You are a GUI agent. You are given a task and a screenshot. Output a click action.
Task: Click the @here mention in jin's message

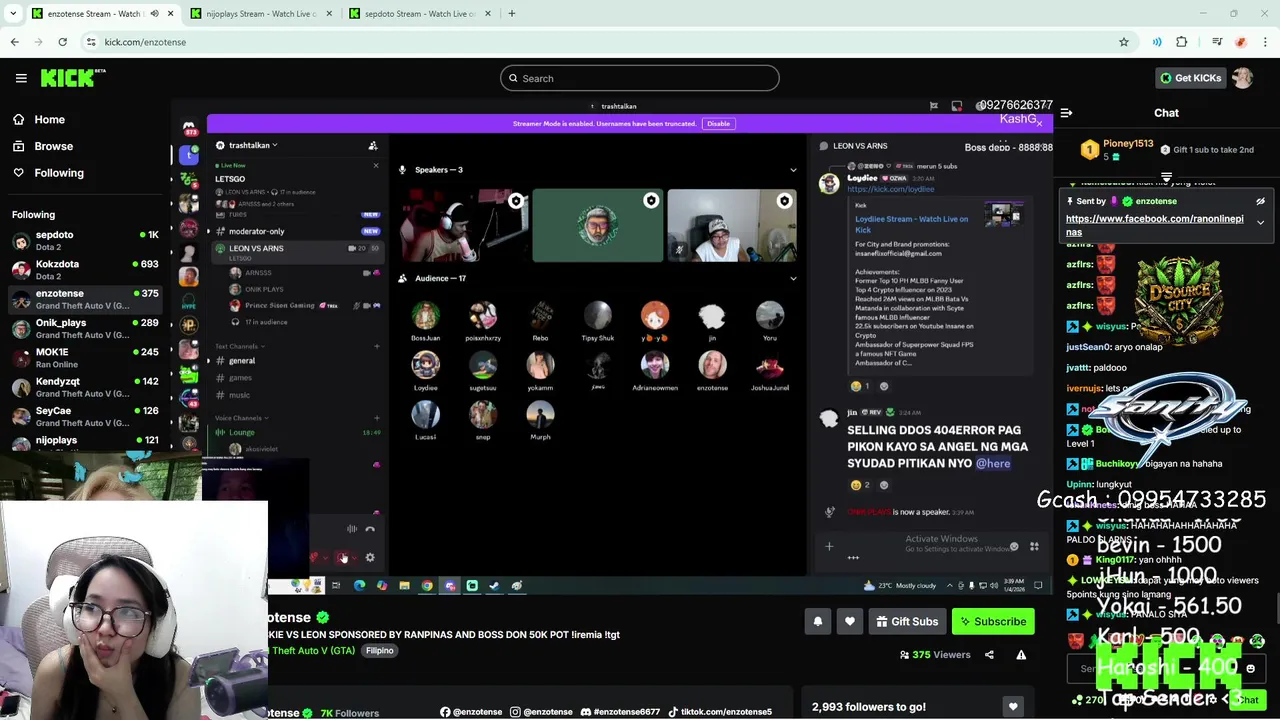[x=993, y=464]
